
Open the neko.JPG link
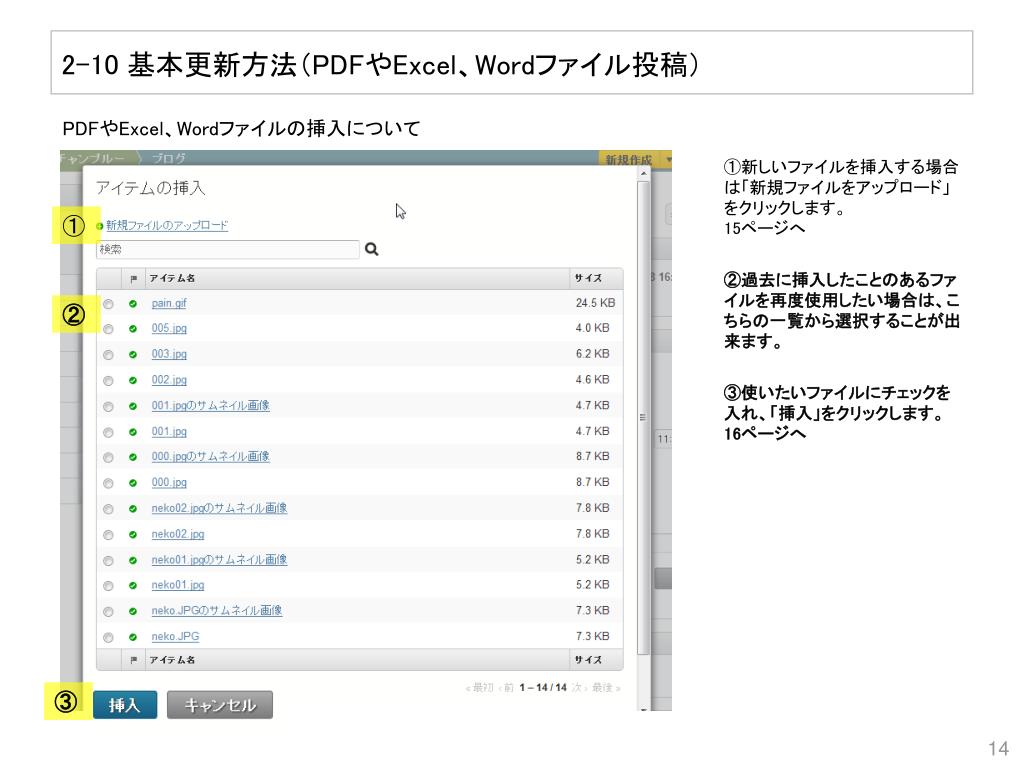(x=175, y=636)
